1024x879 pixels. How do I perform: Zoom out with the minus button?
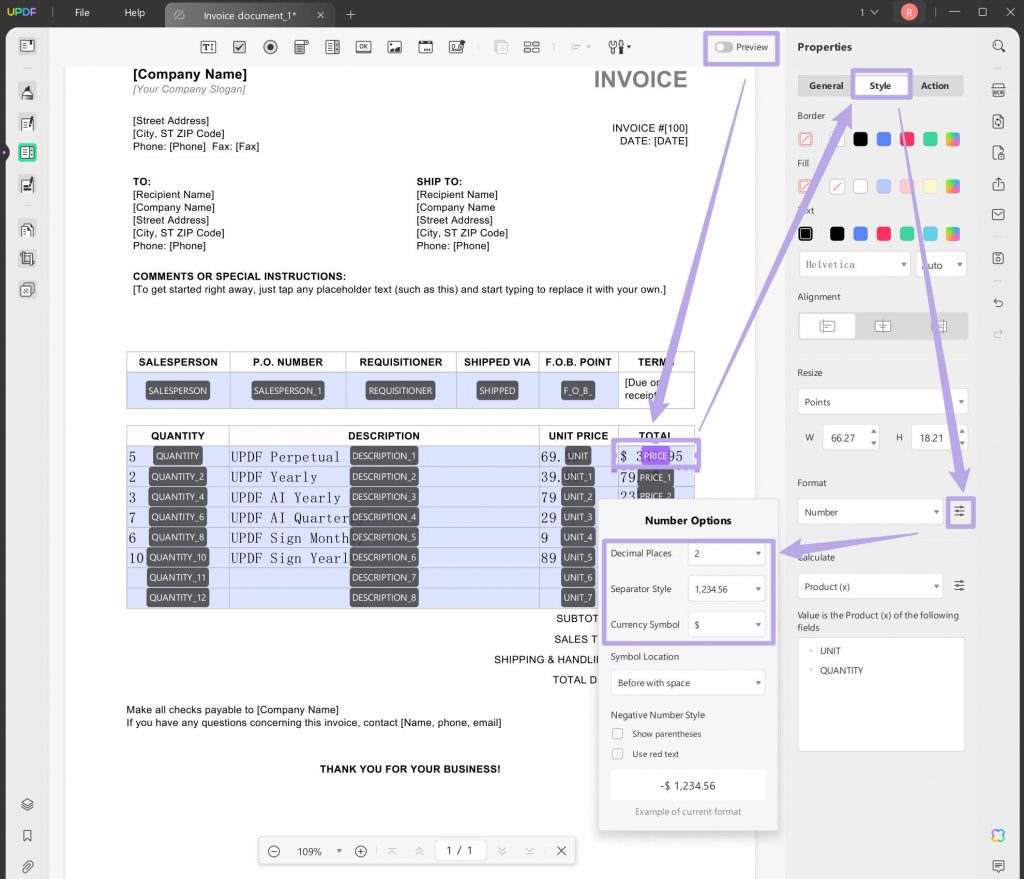click(x=273, y=850)
